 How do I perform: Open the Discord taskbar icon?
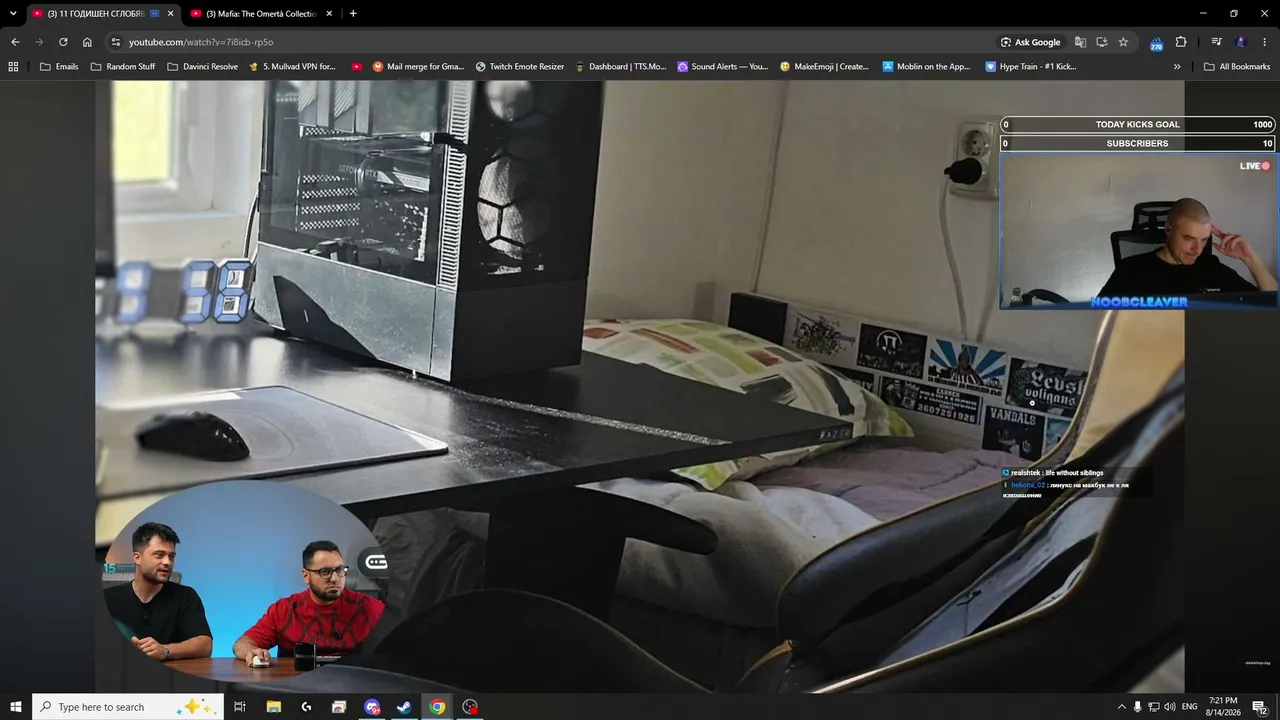point(372,707)
